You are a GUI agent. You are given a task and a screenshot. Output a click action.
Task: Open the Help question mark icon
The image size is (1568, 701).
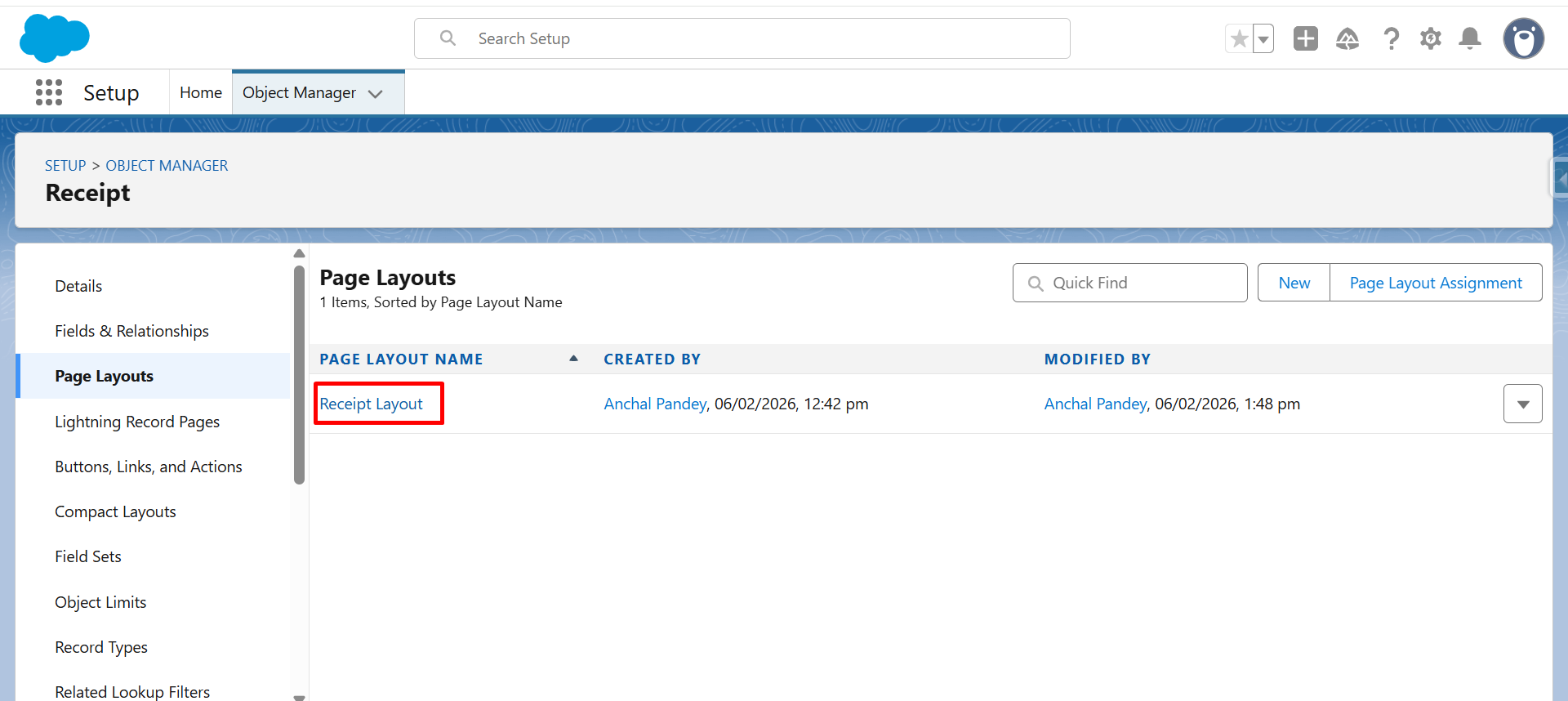pyautogui.click(x=1391, y=38)
